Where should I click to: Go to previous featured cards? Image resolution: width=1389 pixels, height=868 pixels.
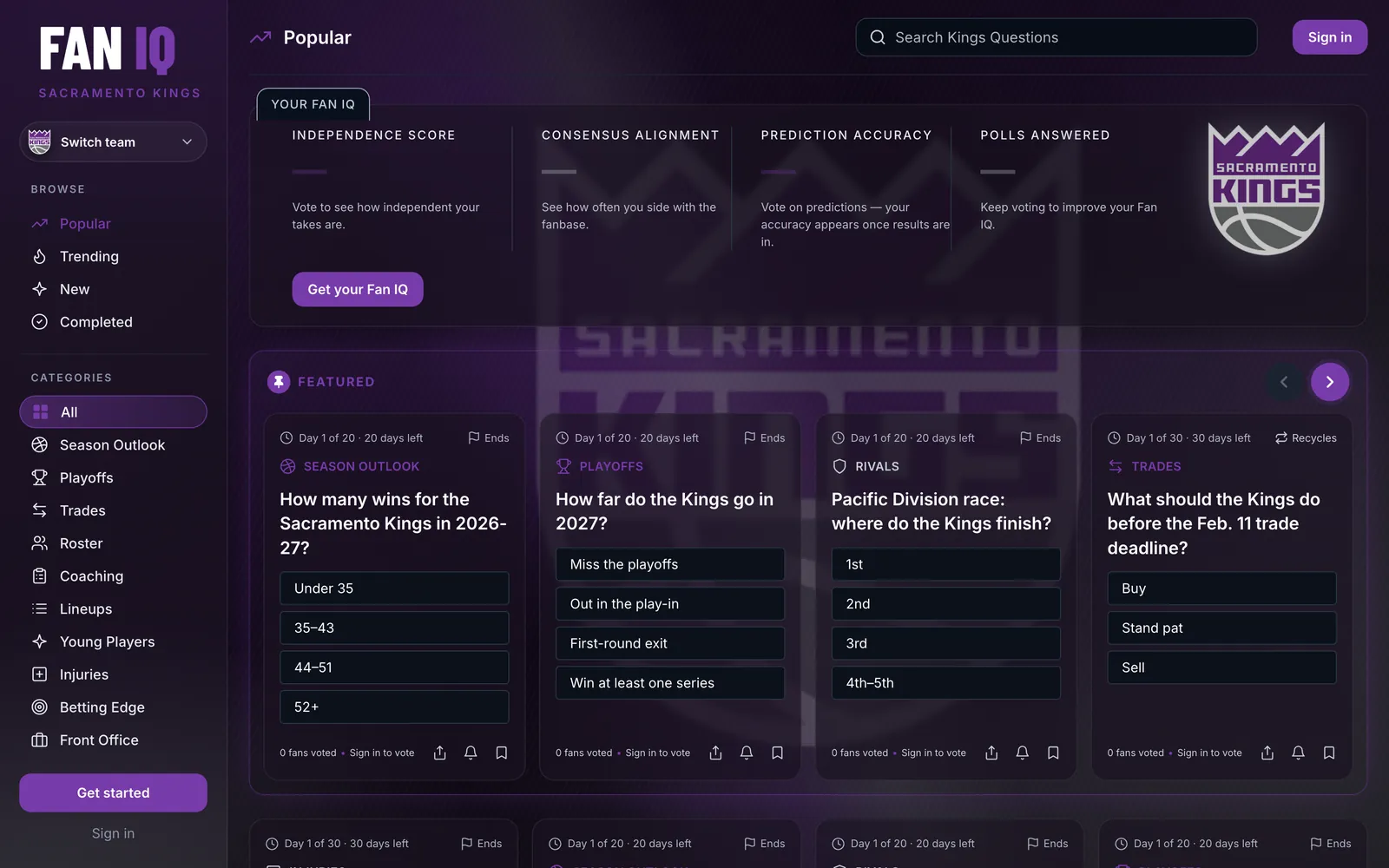(x=1284, y=382)
